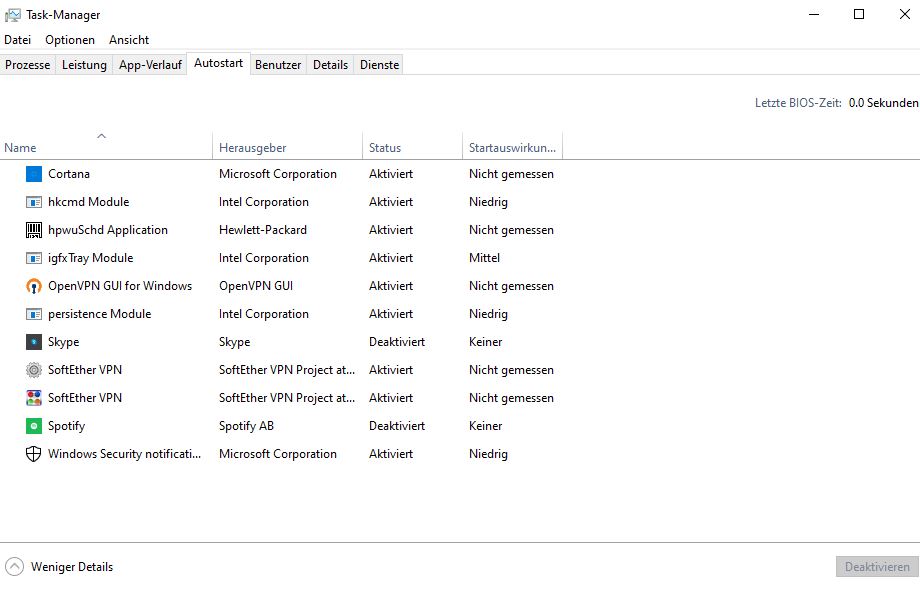Sort by the Startauswirkungen column header
Screen dimensions: 920x589
pyautogui.click(x=512, y=148)
